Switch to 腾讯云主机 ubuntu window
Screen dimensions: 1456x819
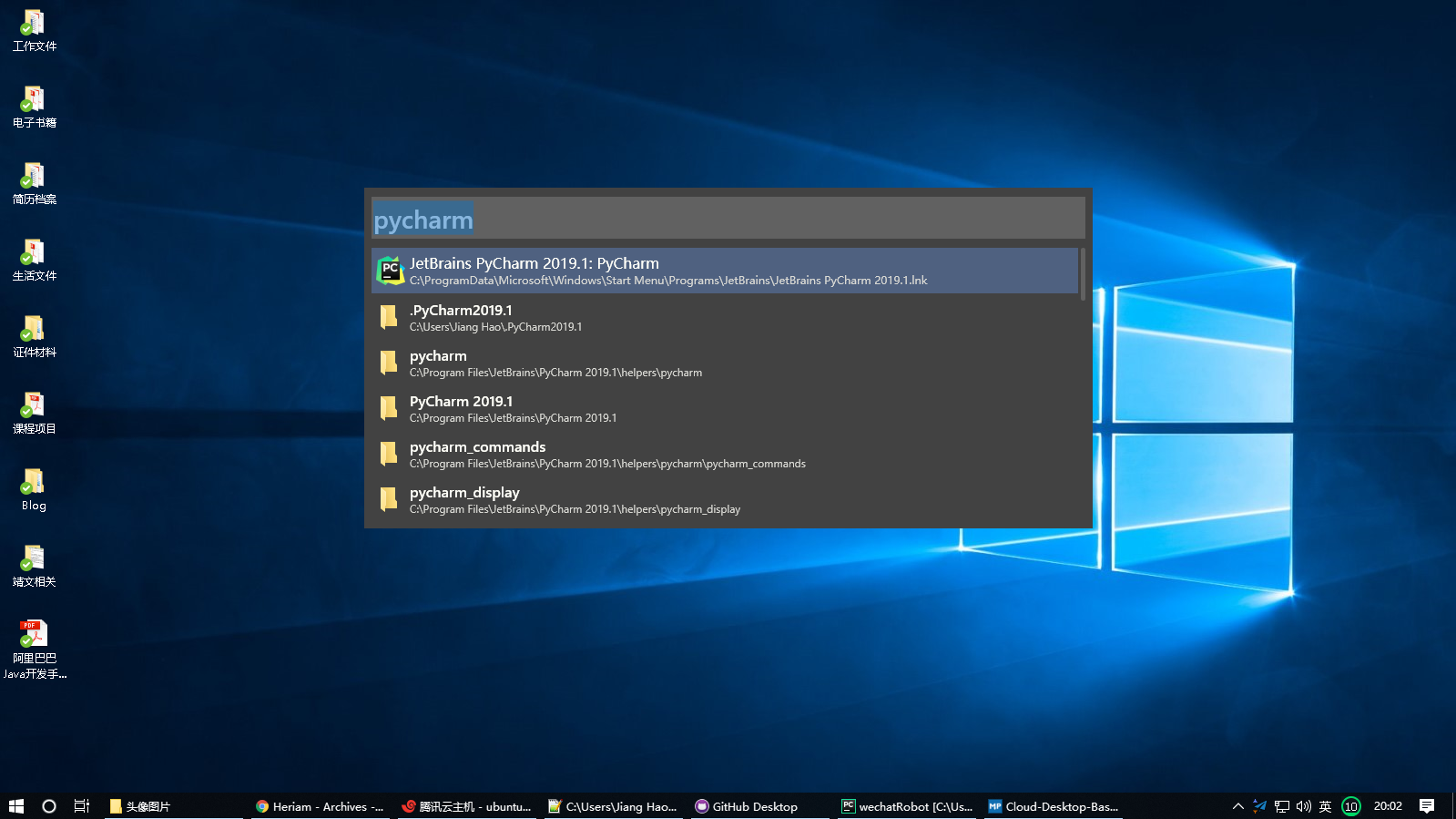pyautogui.click(x=466, y=806)
